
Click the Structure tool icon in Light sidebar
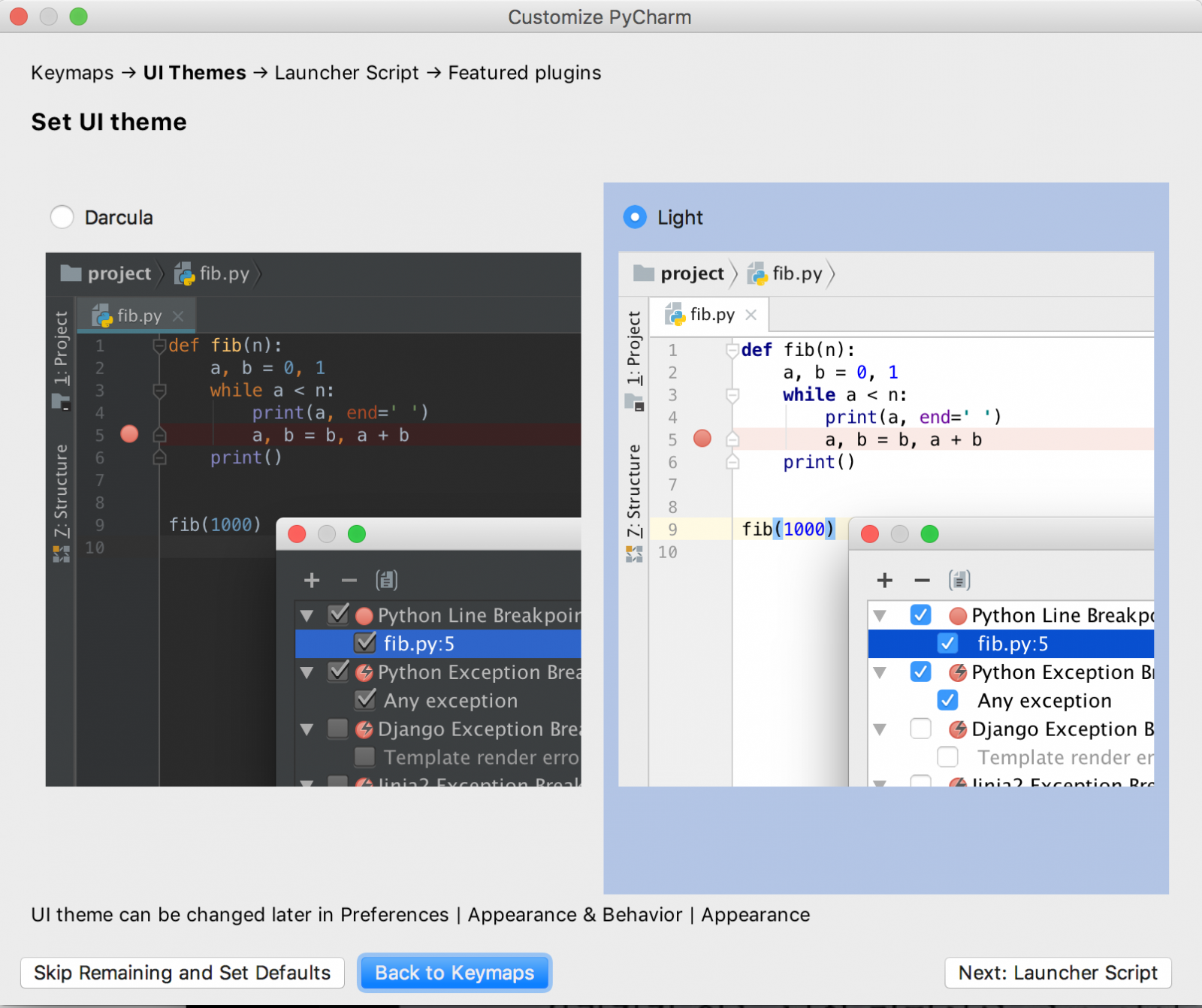click(x=634, y=554)
